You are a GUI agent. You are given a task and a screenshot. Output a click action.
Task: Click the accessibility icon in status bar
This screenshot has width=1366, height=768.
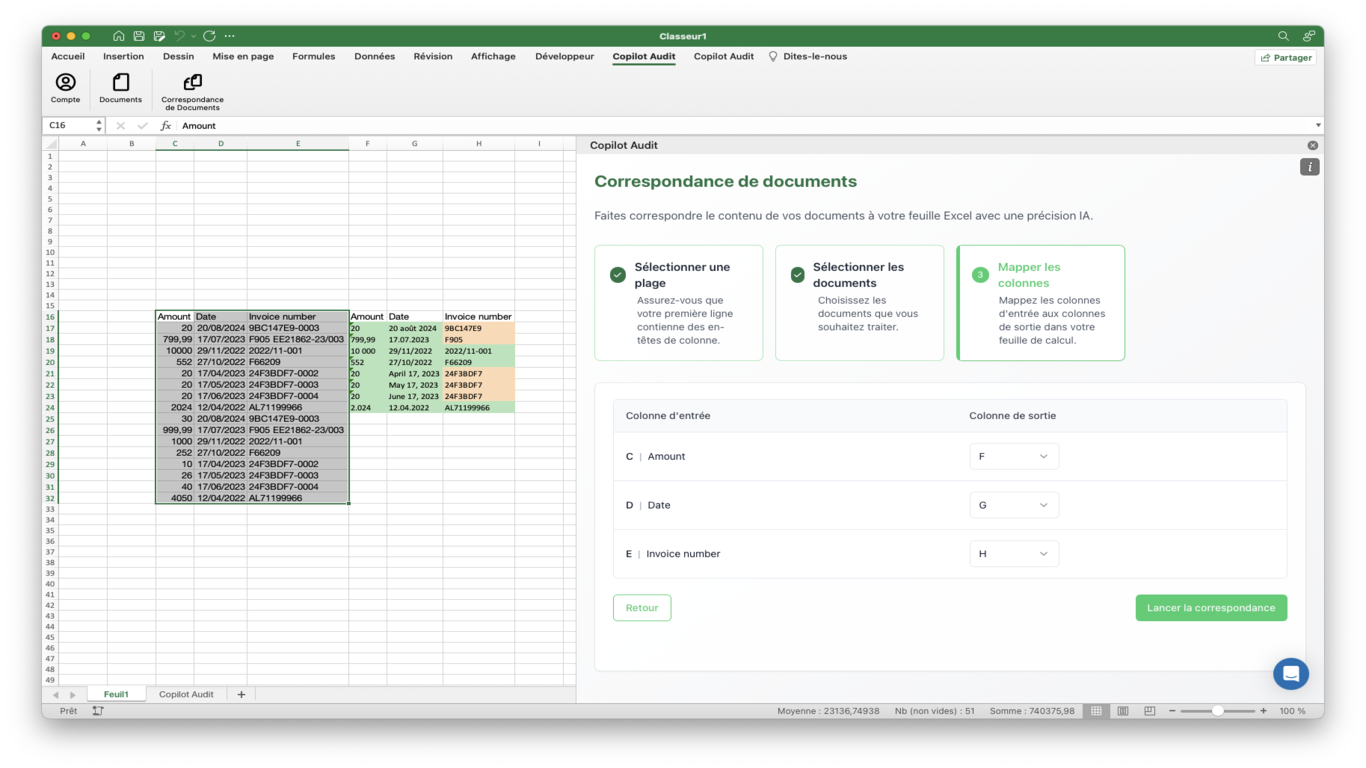[x=98, y=711]
